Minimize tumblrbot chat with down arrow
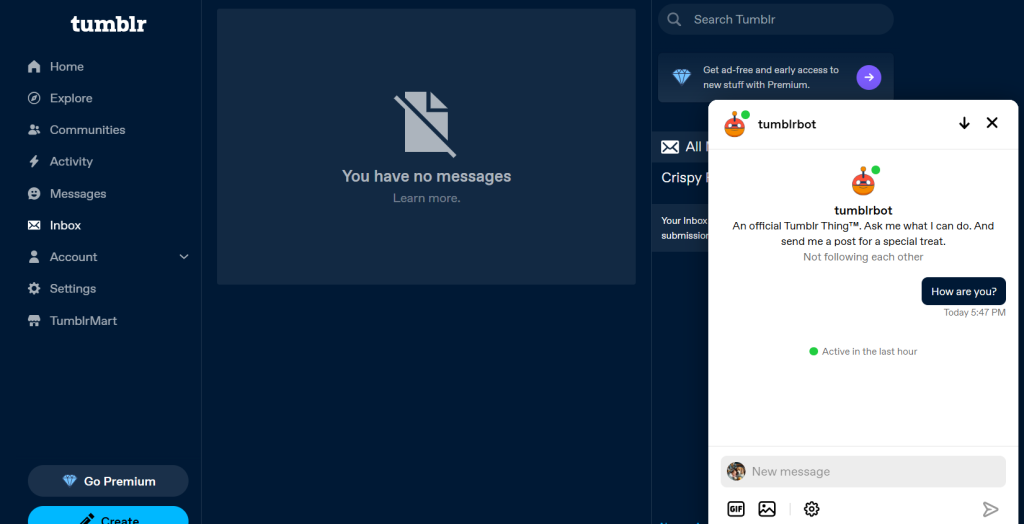1024x524 pixels. click(x=964, y=123)
